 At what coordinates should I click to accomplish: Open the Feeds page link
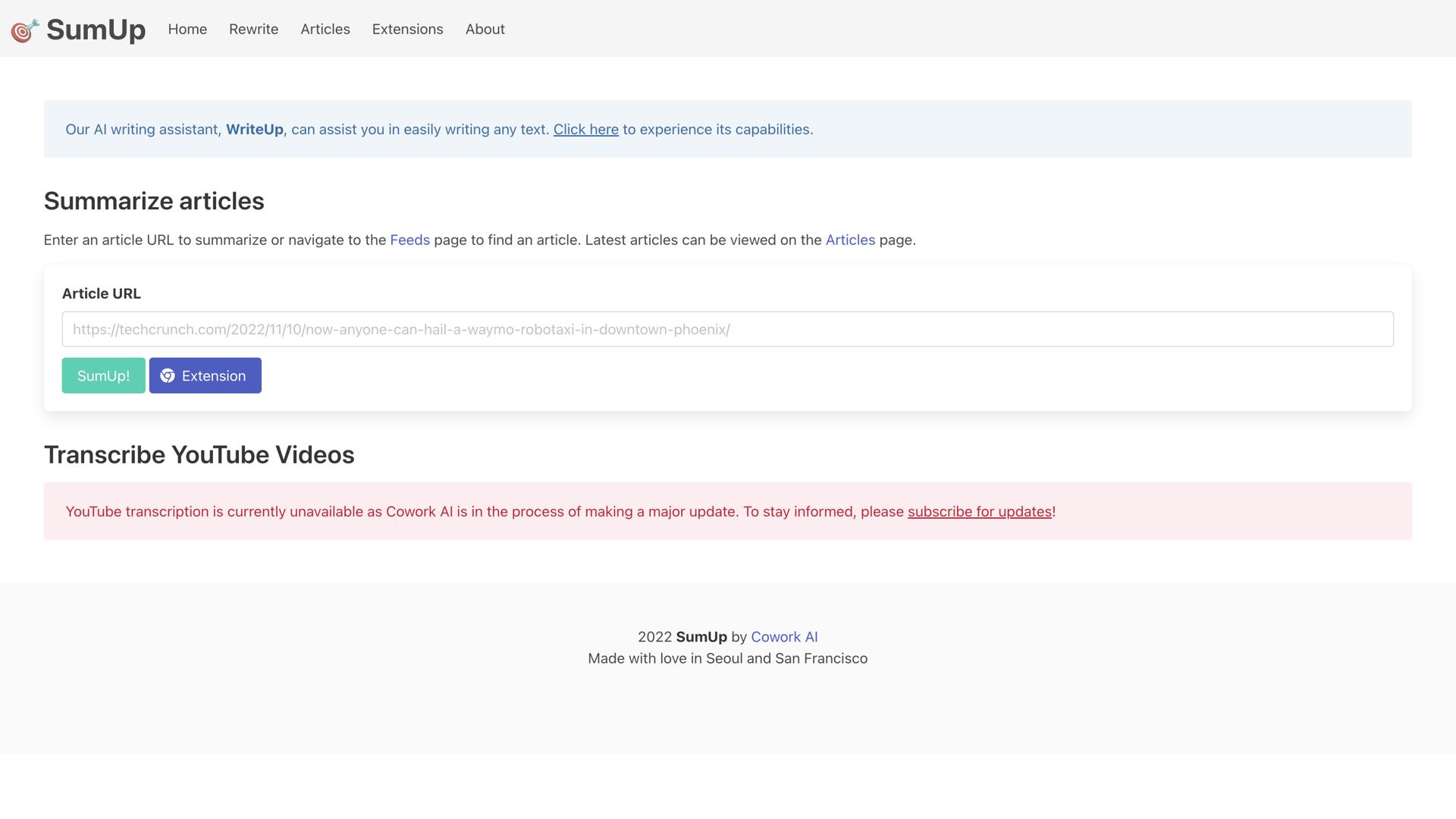(409, 240)
